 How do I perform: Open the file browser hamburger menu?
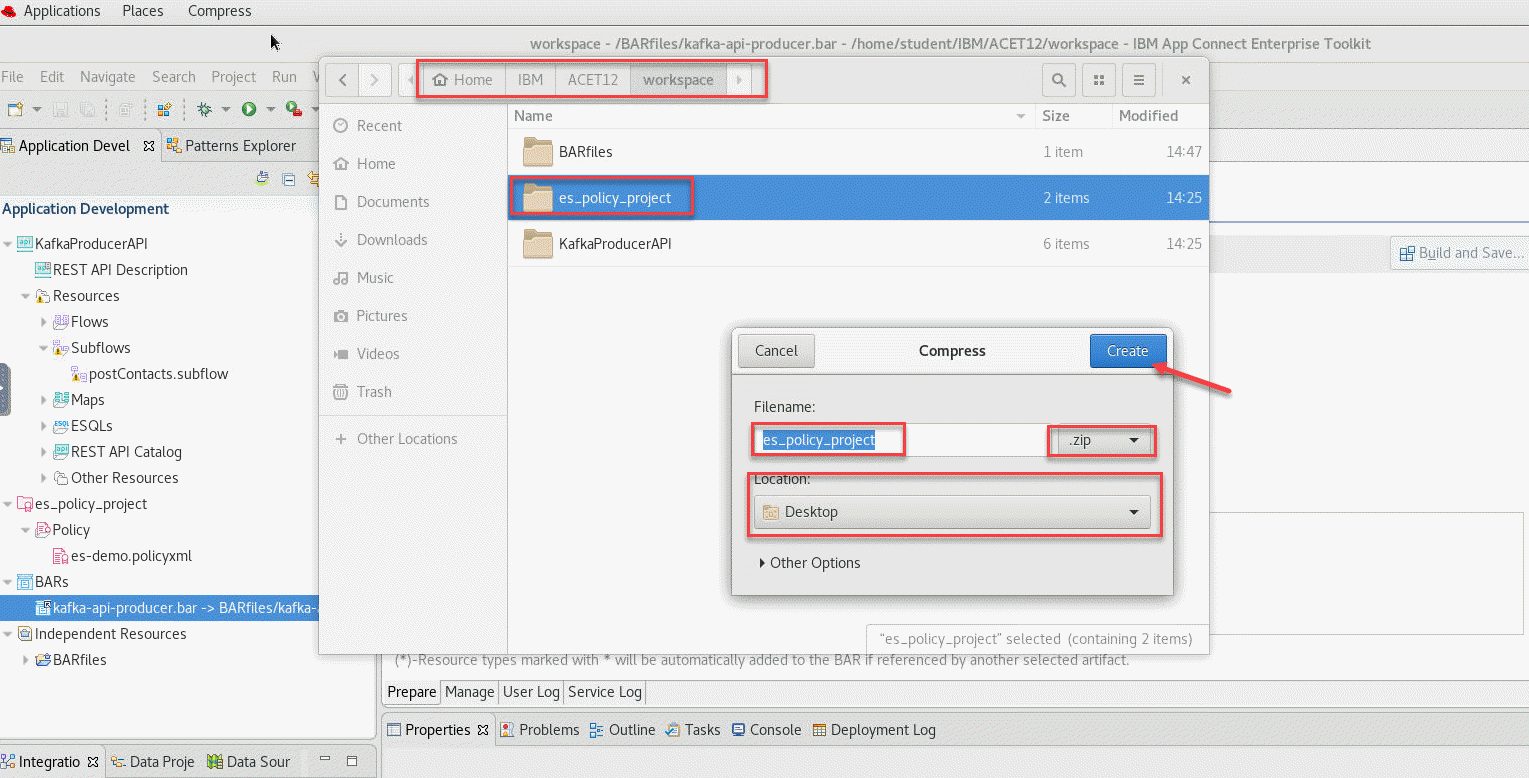pyautogui.click(x=1138, y=80)
